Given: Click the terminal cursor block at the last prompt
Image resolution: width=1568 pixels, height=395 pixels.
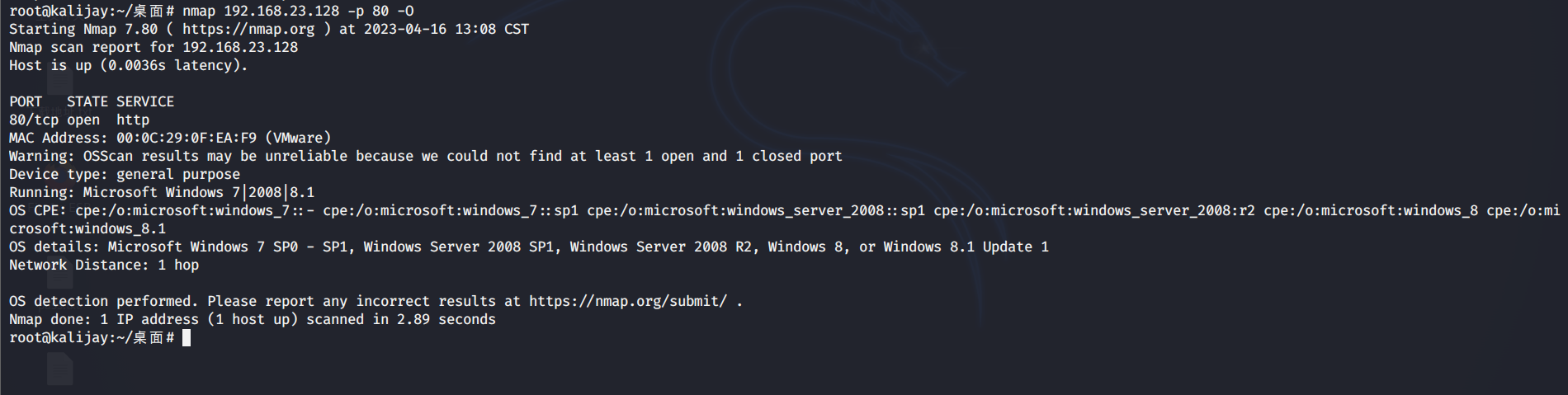Looking at the screenshot, I should coord(187,337).
